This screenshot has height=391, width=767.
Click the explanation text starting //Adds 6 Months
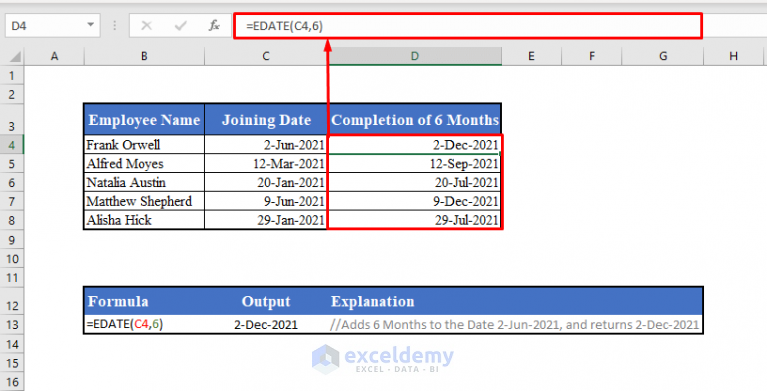point(515,324)
